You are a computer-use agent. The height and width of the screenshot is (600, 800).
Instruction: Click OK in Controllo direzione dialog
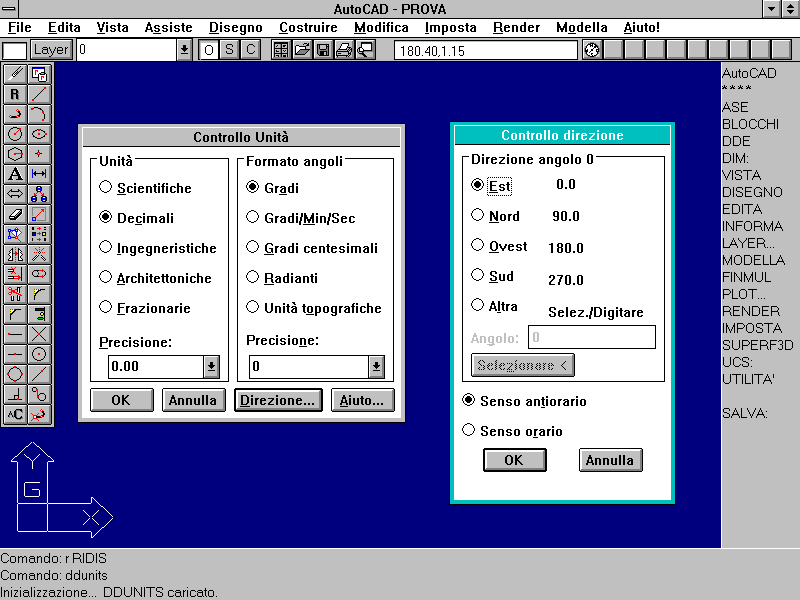pos(514,460)
